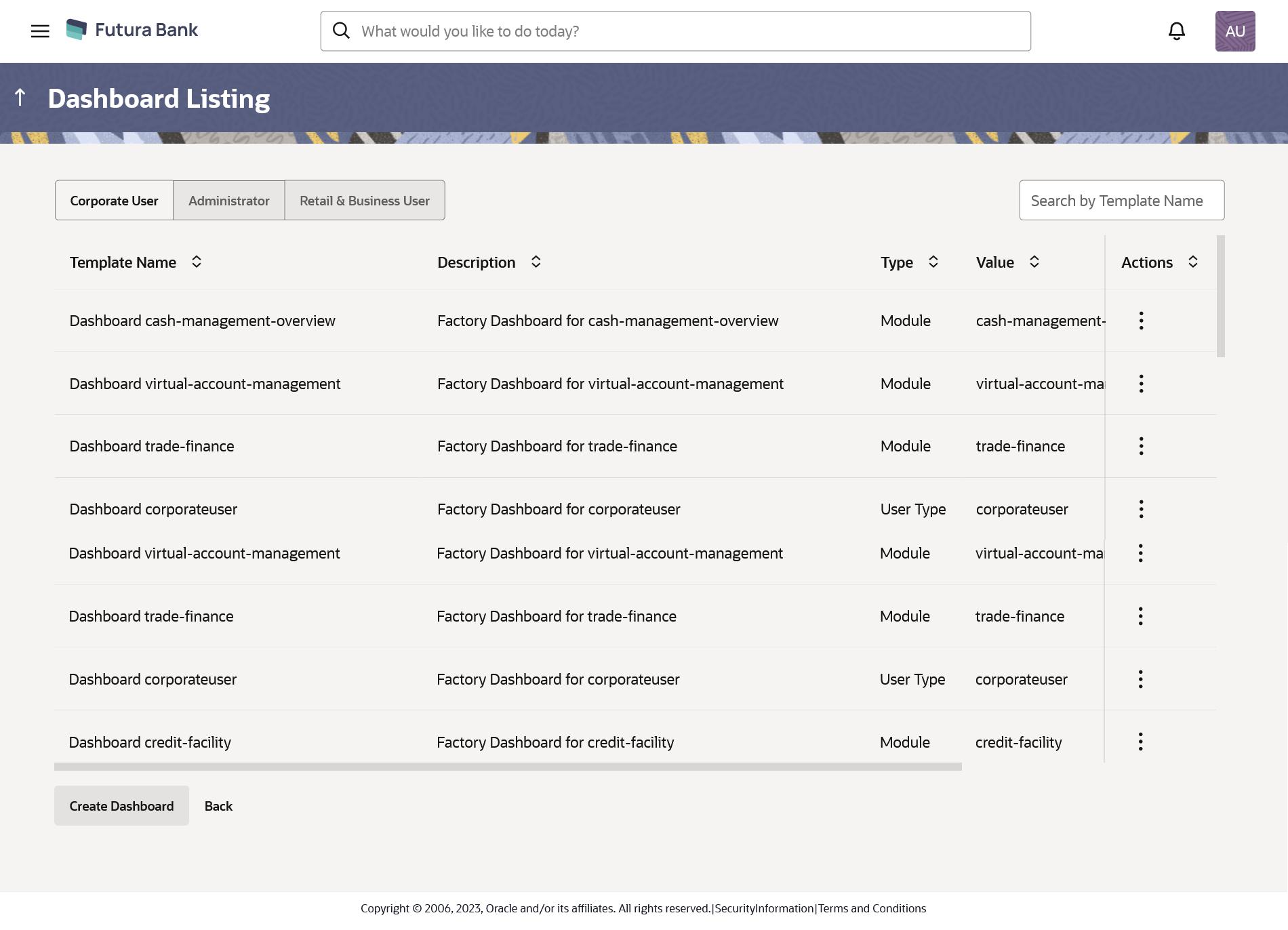Switch to Retail & Business User tab
1288x930 pixels.
(x=364, y=201)
